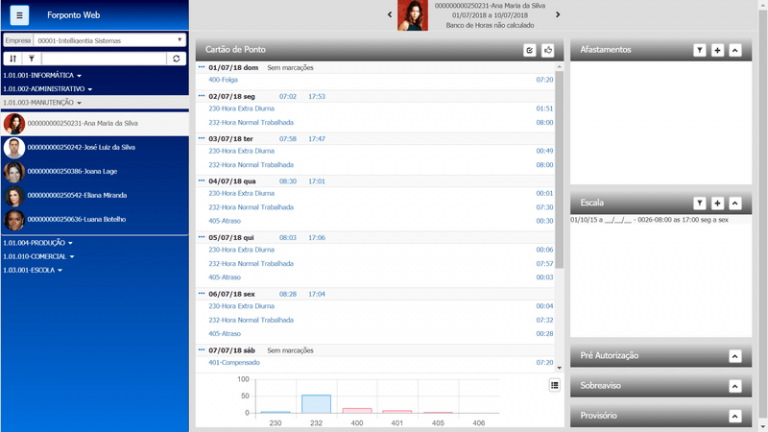Click the 07:02 clock-in time on 02/07/18

288,96
